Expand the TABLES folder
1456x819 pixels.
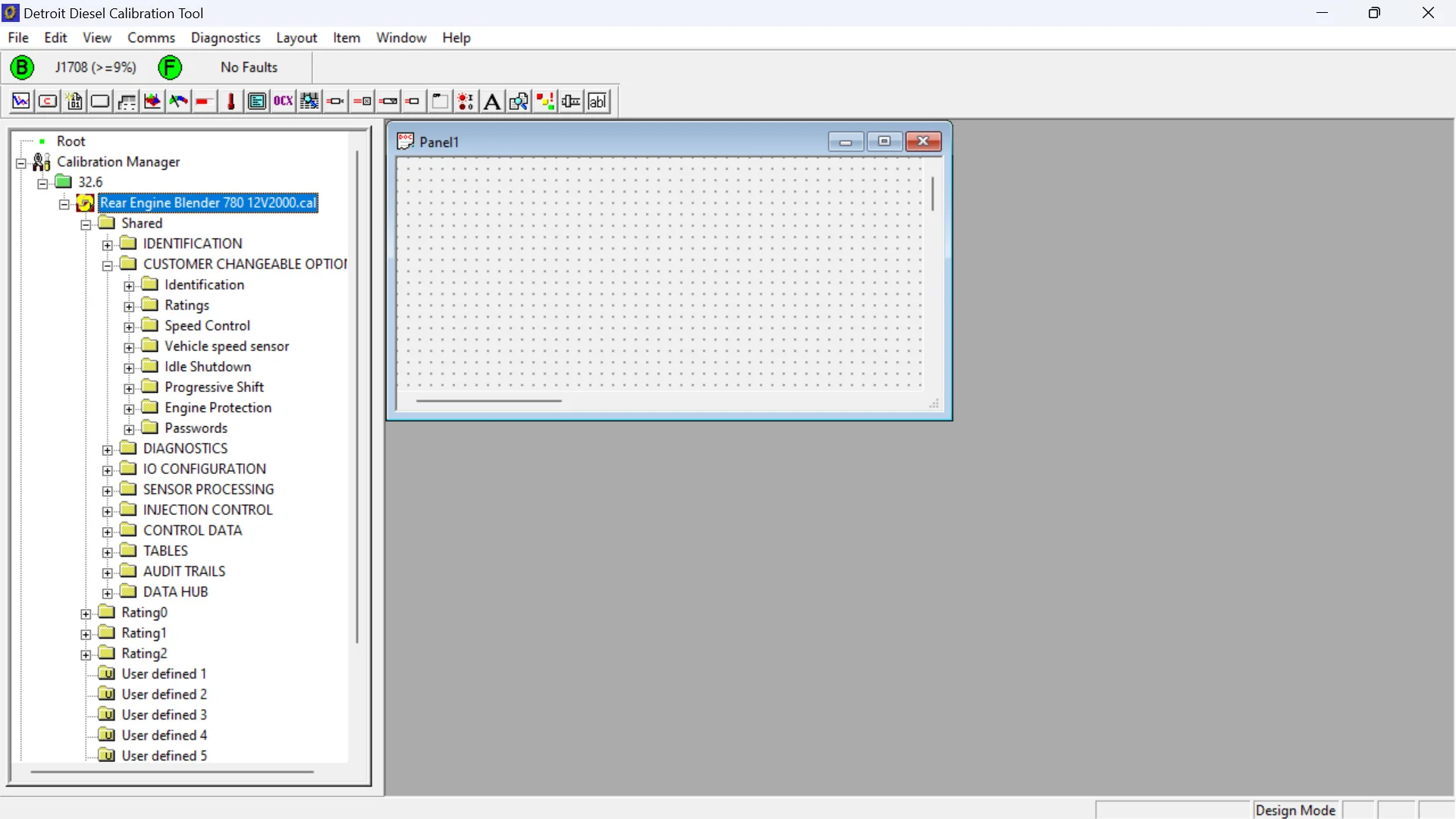tap(108, 551)
